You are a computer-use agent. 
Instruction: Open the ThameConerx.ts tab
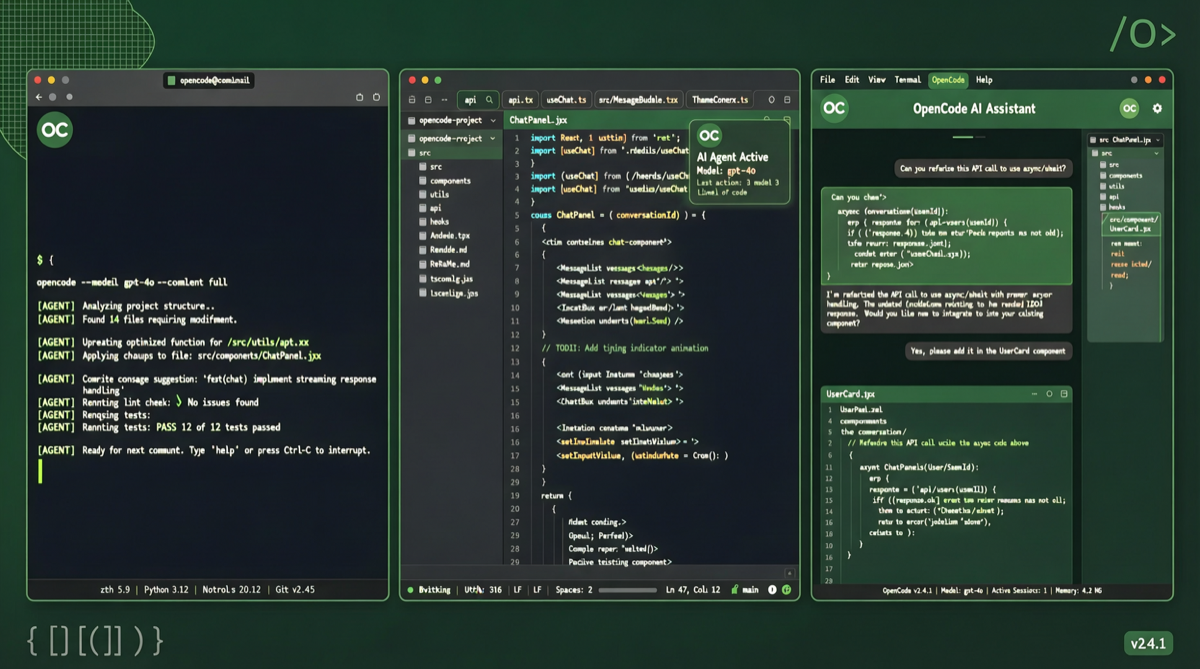[720, 100]
